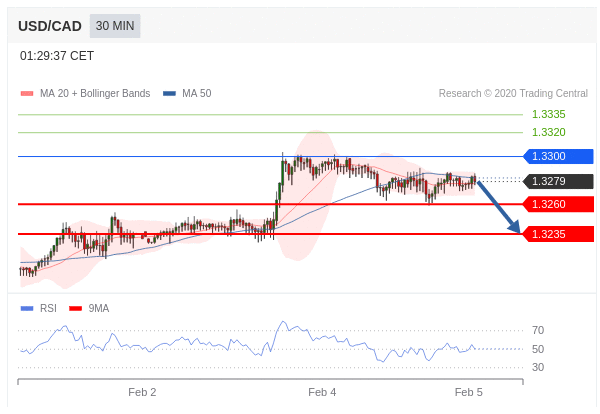Click the MA 20 Bollinger legend swatch
The width and height of the screenshot is (600, 414).
pyautogui.click(x=27, y=93)
